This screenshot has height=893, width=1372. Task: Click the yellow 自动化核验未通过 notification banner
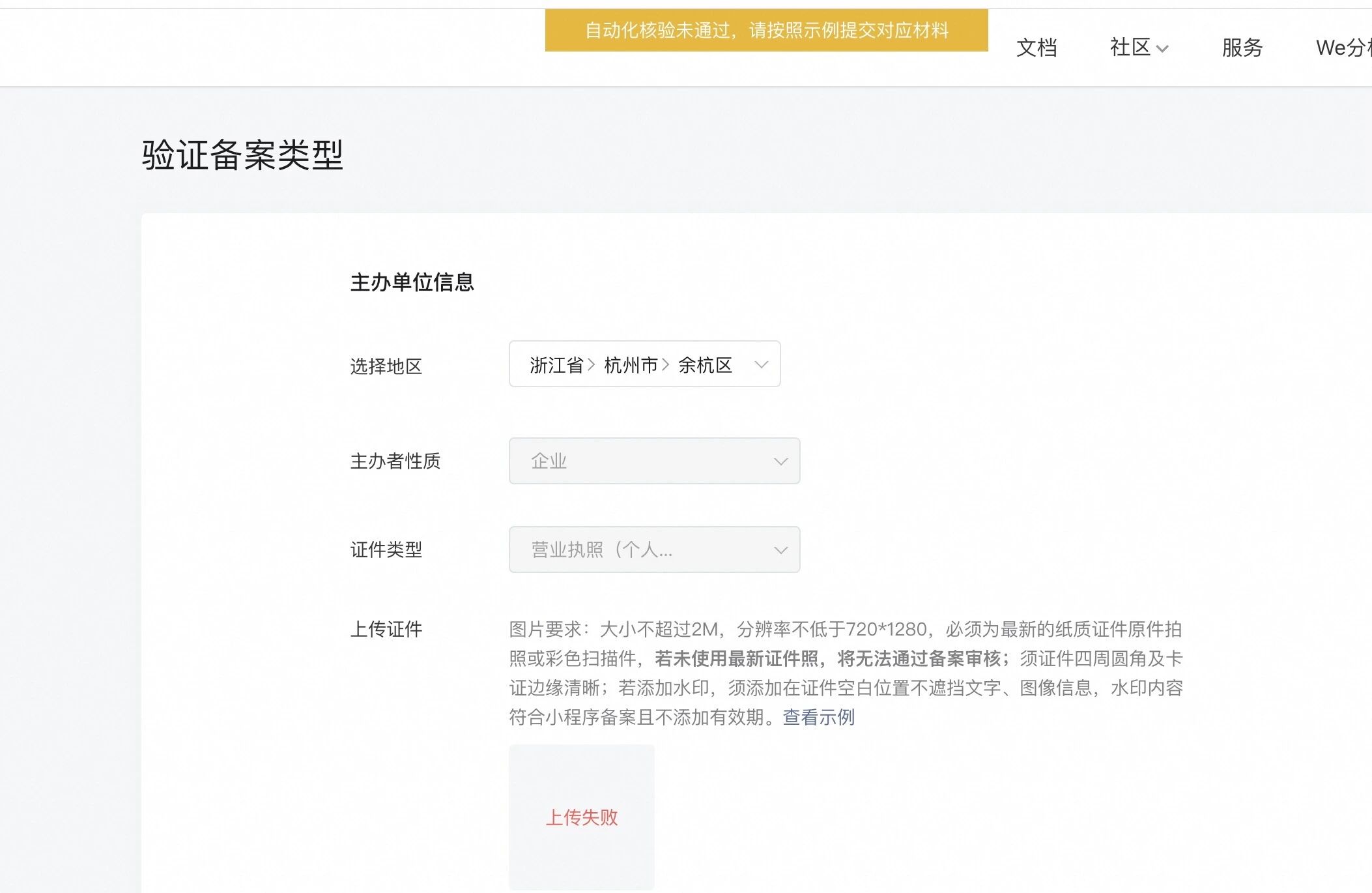coord(766,31)
